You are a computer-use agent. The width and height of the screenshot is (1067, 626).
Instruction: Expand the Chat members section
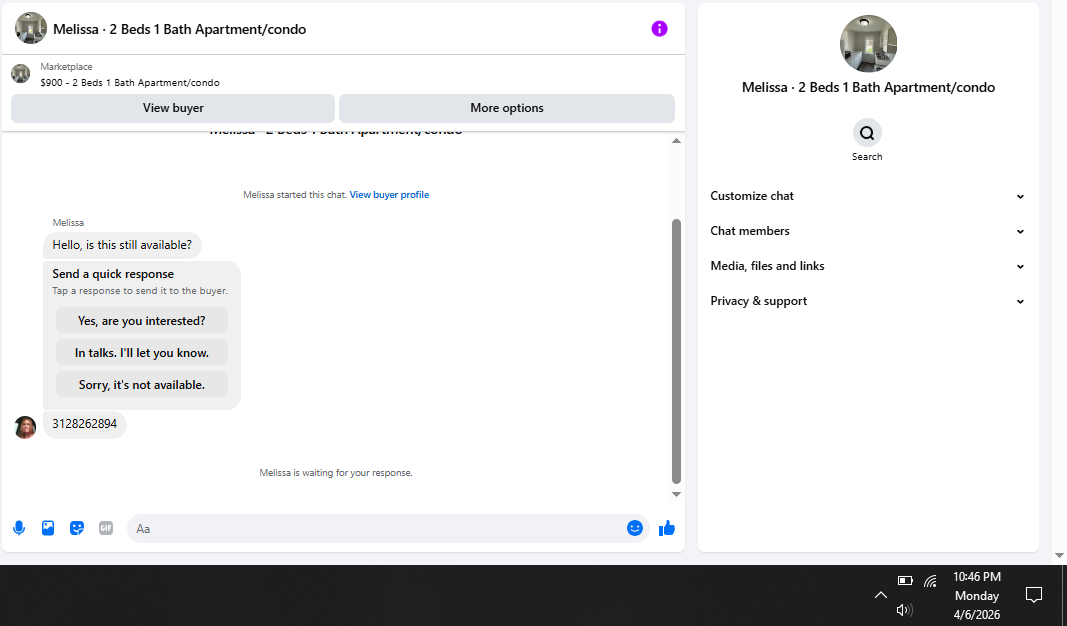tap(868, 231)
